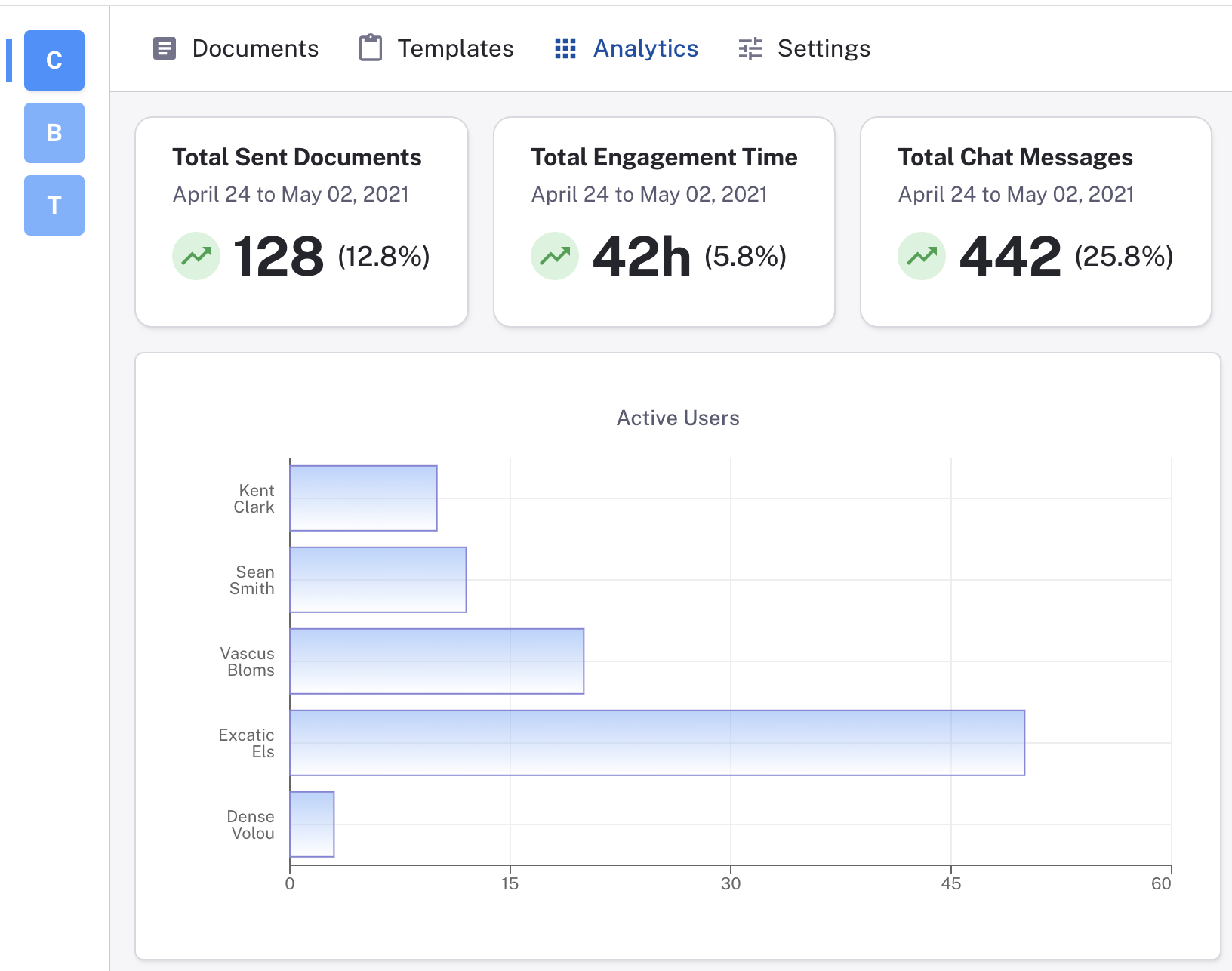
Task: Select the C workspace icon in sidebar
Action: coord(54,60)
